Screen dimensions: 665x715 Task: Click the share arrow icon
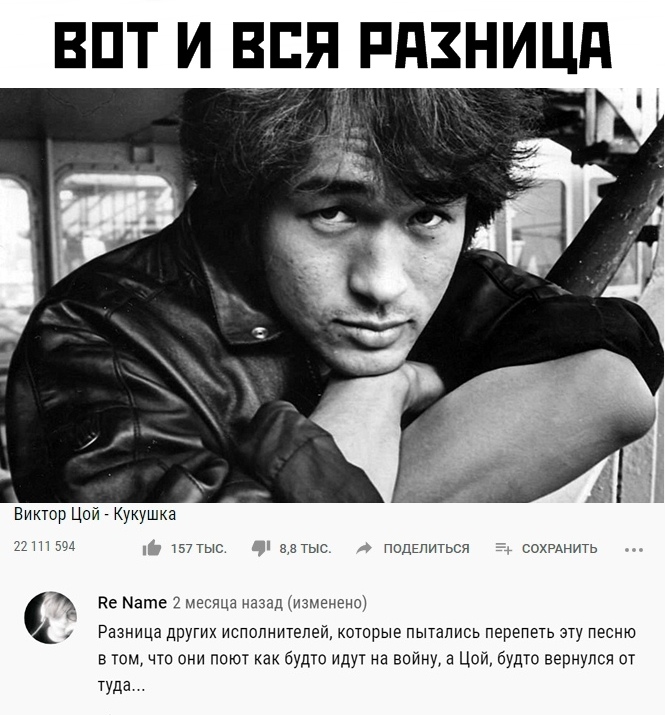364,548
